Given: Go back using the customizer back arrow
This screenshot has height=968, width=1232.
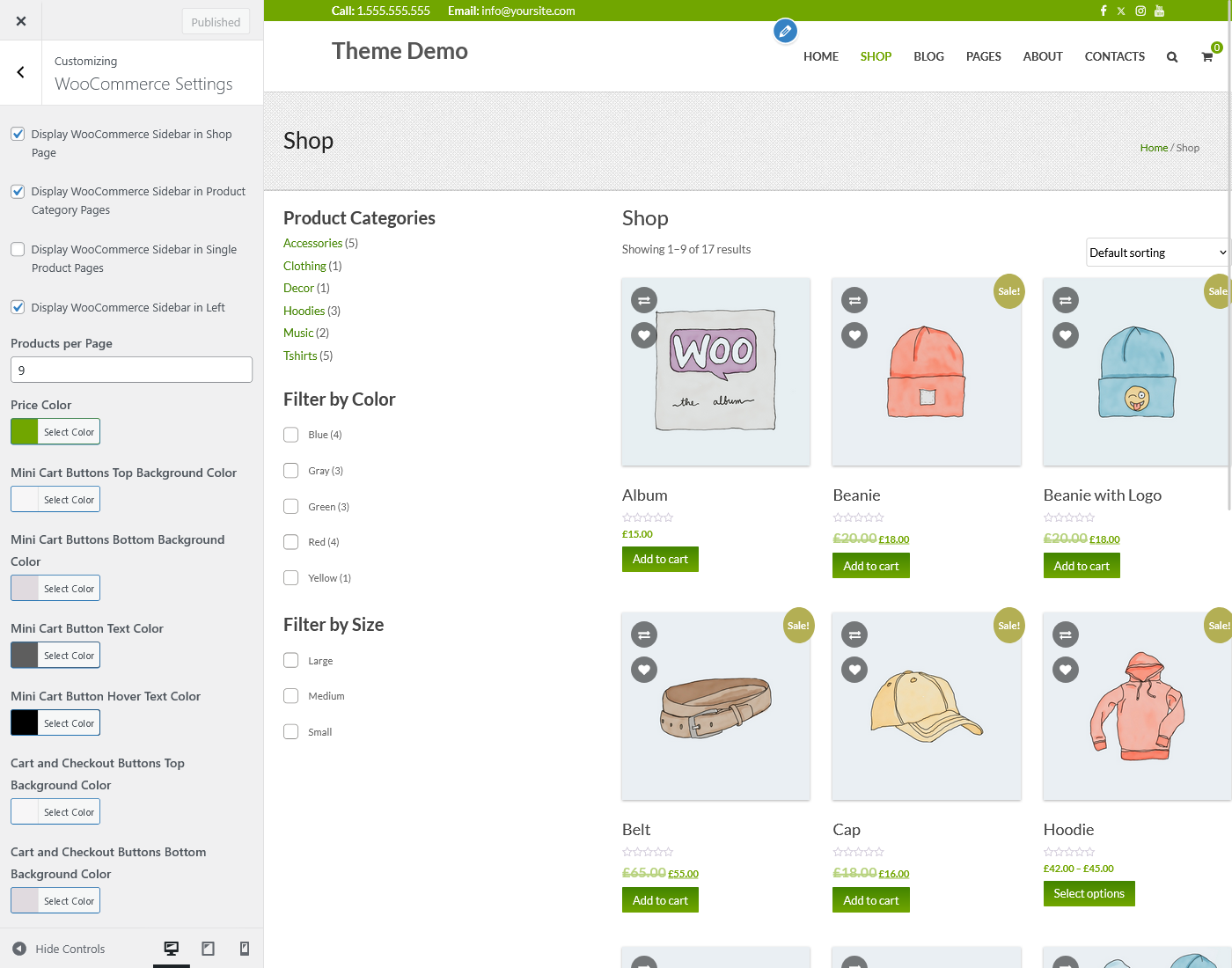Looking at the screenshot, I should [x=21, y=72].
